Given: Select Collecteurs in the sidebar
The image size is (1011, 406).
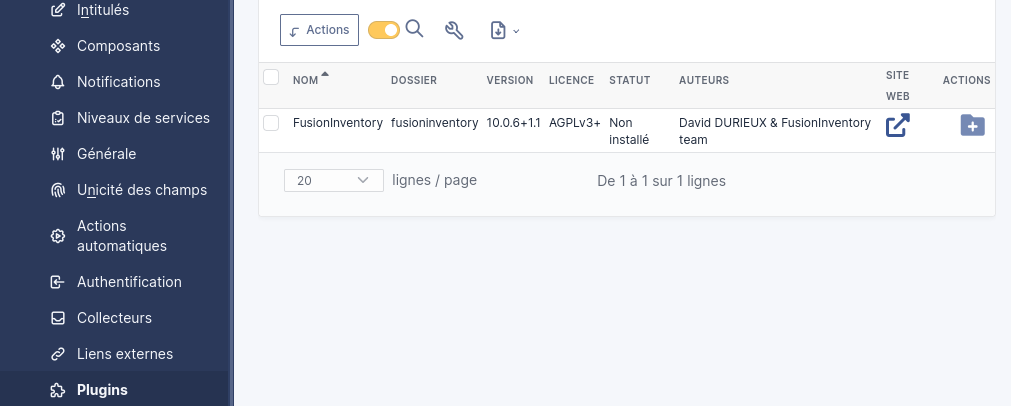Looking at the screenshot, I should click(114, 318).
